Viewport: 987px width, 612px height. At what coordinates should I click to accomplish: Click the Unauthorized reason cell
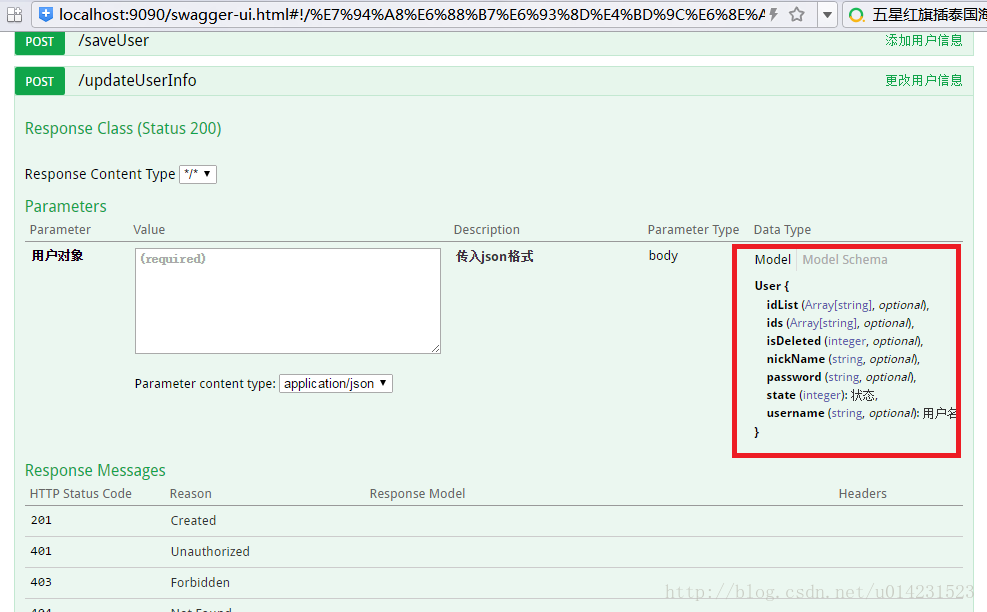[x=210, y=552]
